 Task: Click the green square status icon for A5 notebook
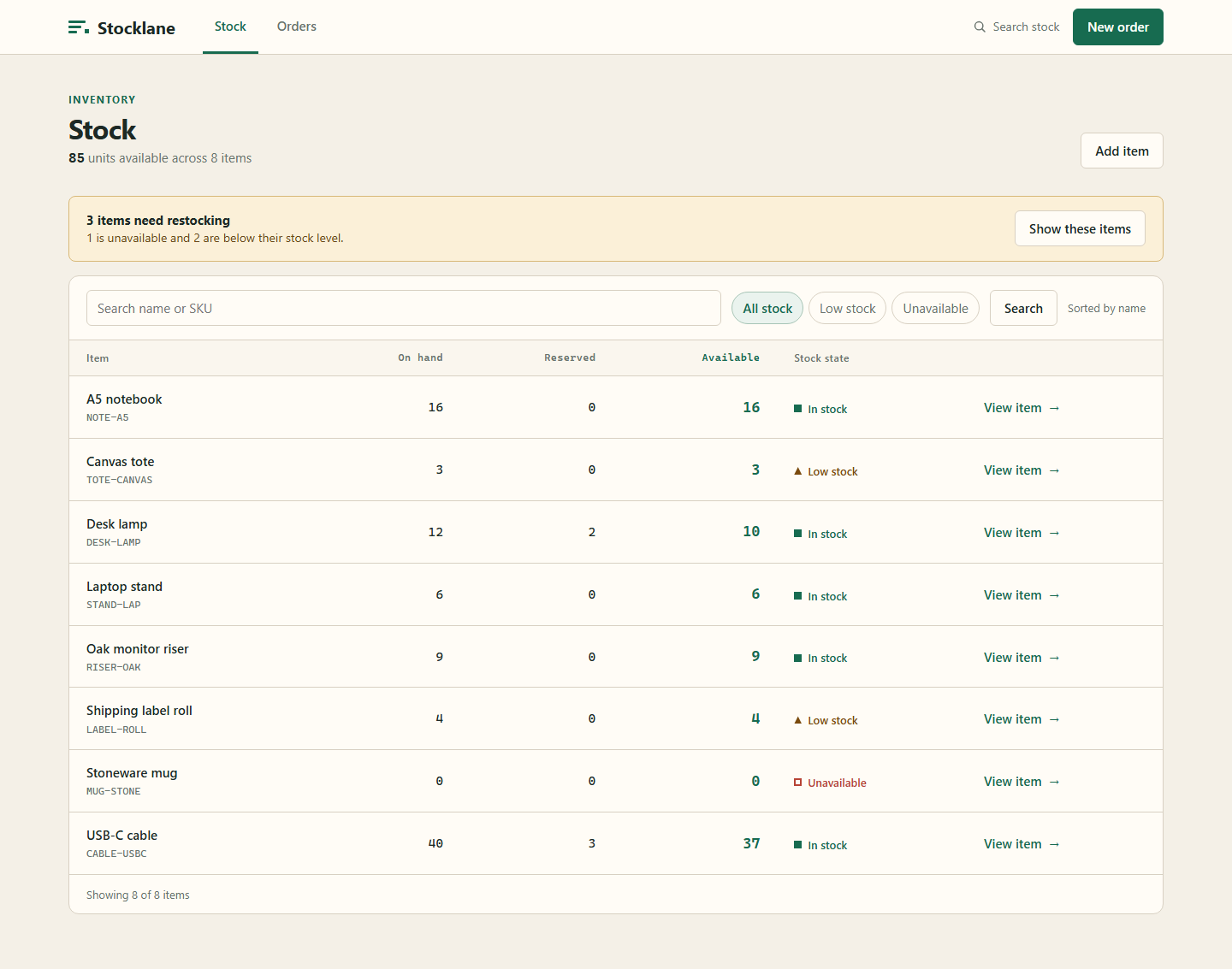tap(798, 409)
